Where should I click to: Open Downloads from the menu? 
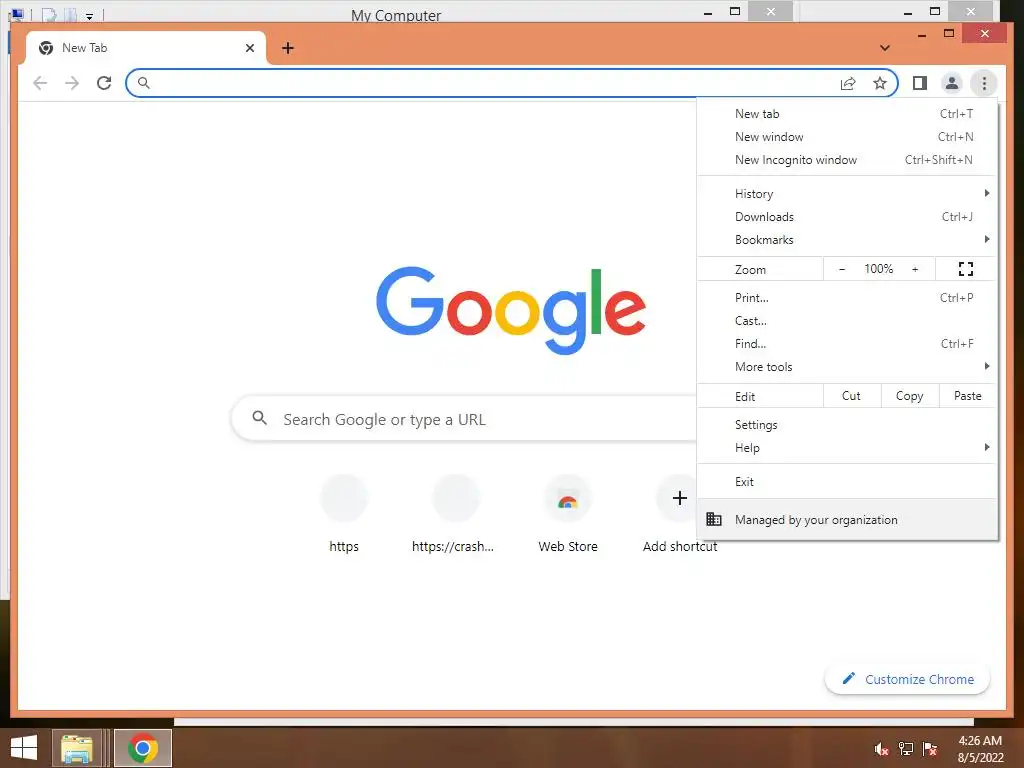[847, 217]
